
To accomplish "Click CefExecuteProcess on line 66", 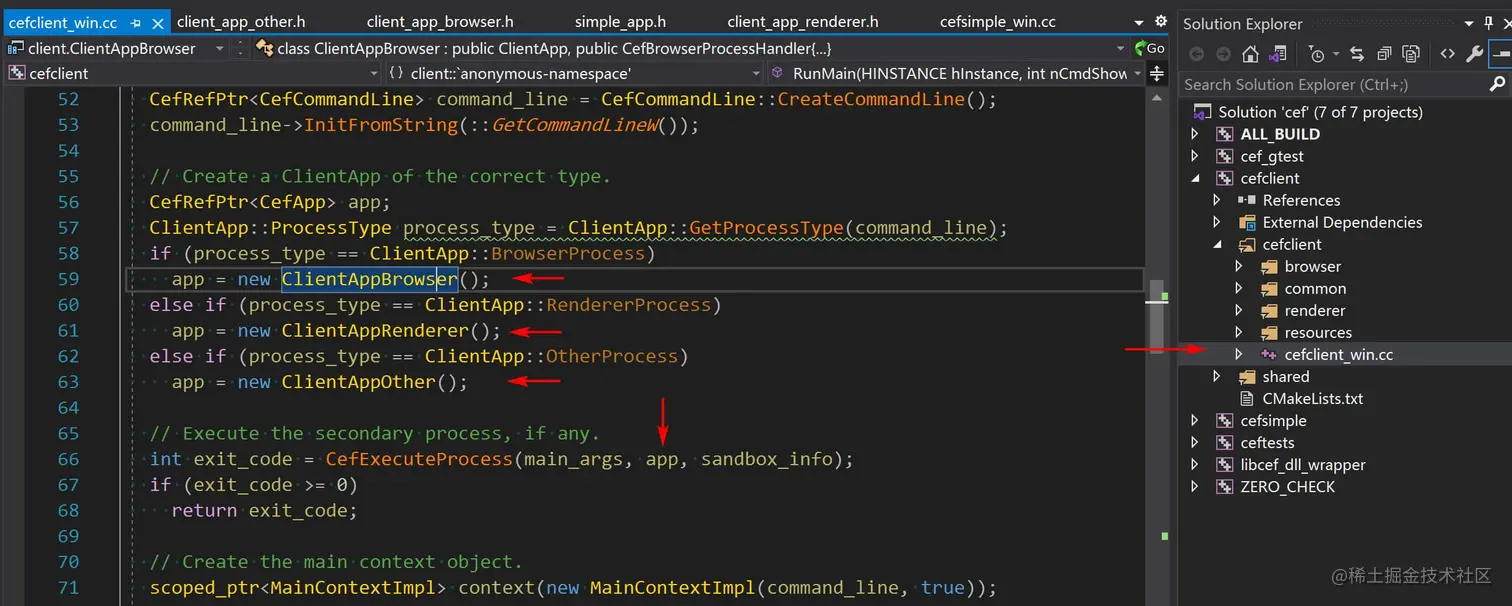I will (x=419, y=459).
